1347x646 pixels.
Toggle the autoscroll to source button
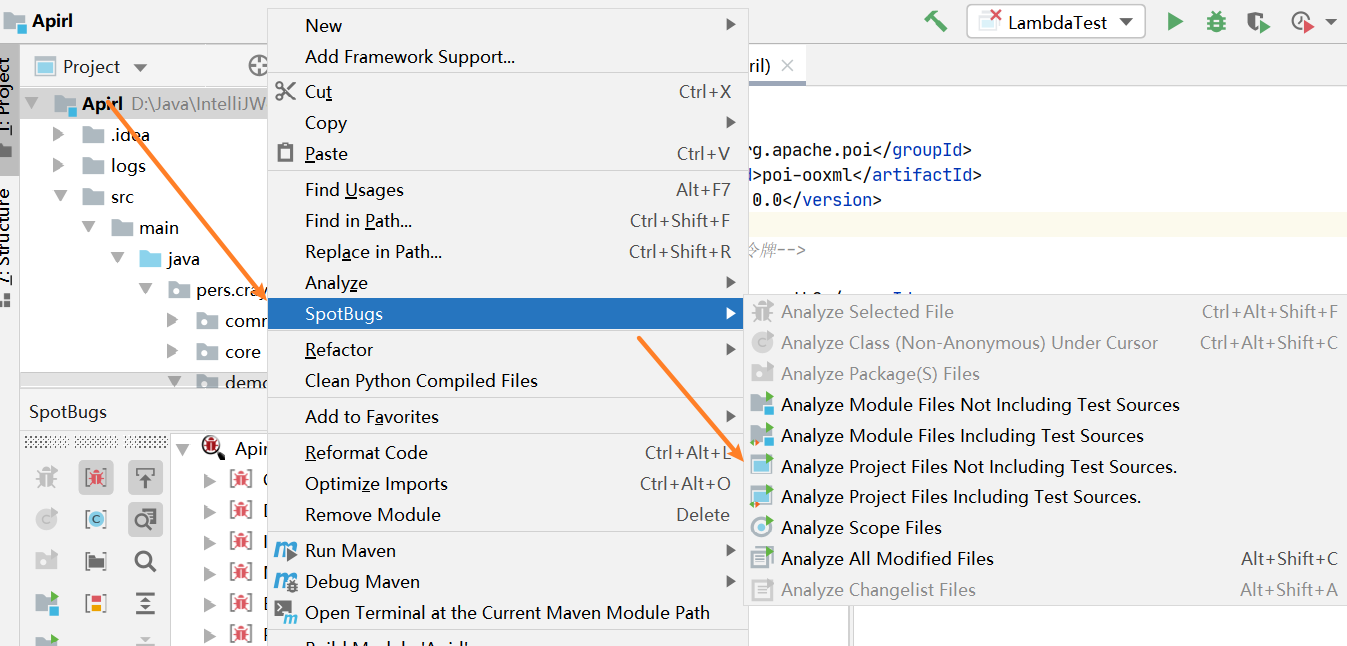tap(145, 477)
